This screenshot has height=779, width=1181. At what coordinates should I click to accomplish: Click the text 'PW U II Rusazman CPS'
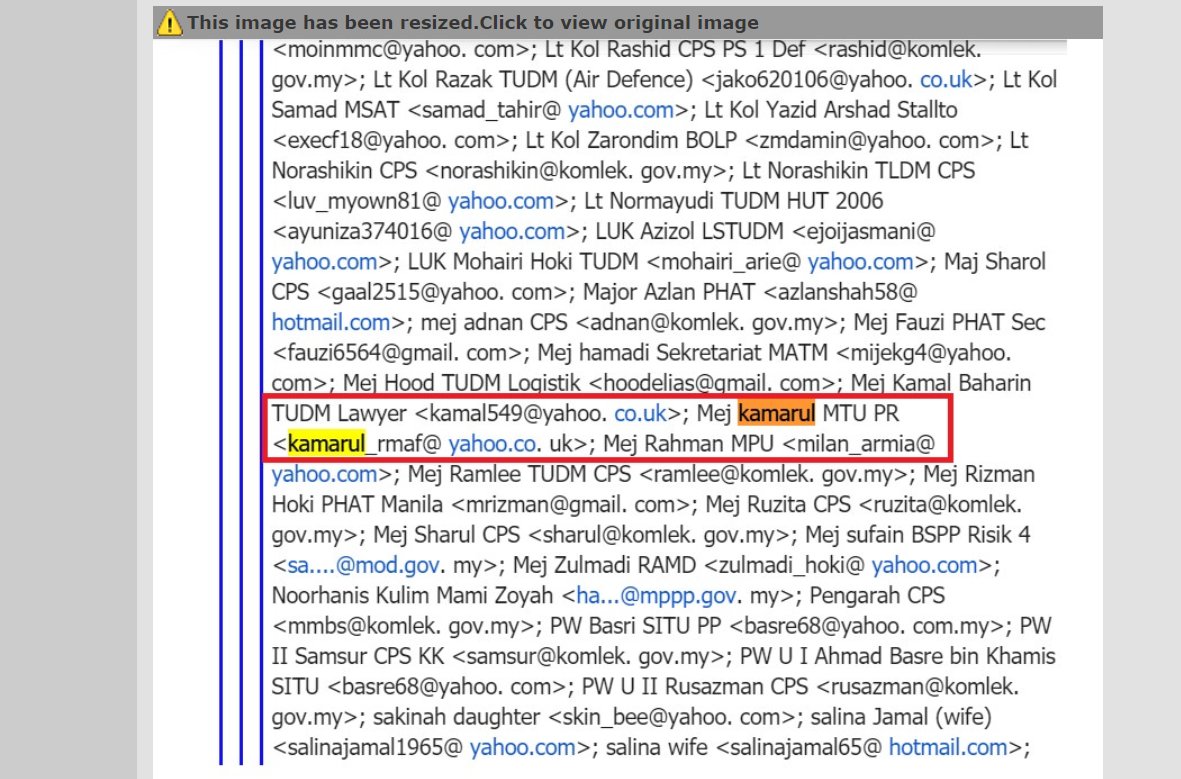(x=694, y=686)
